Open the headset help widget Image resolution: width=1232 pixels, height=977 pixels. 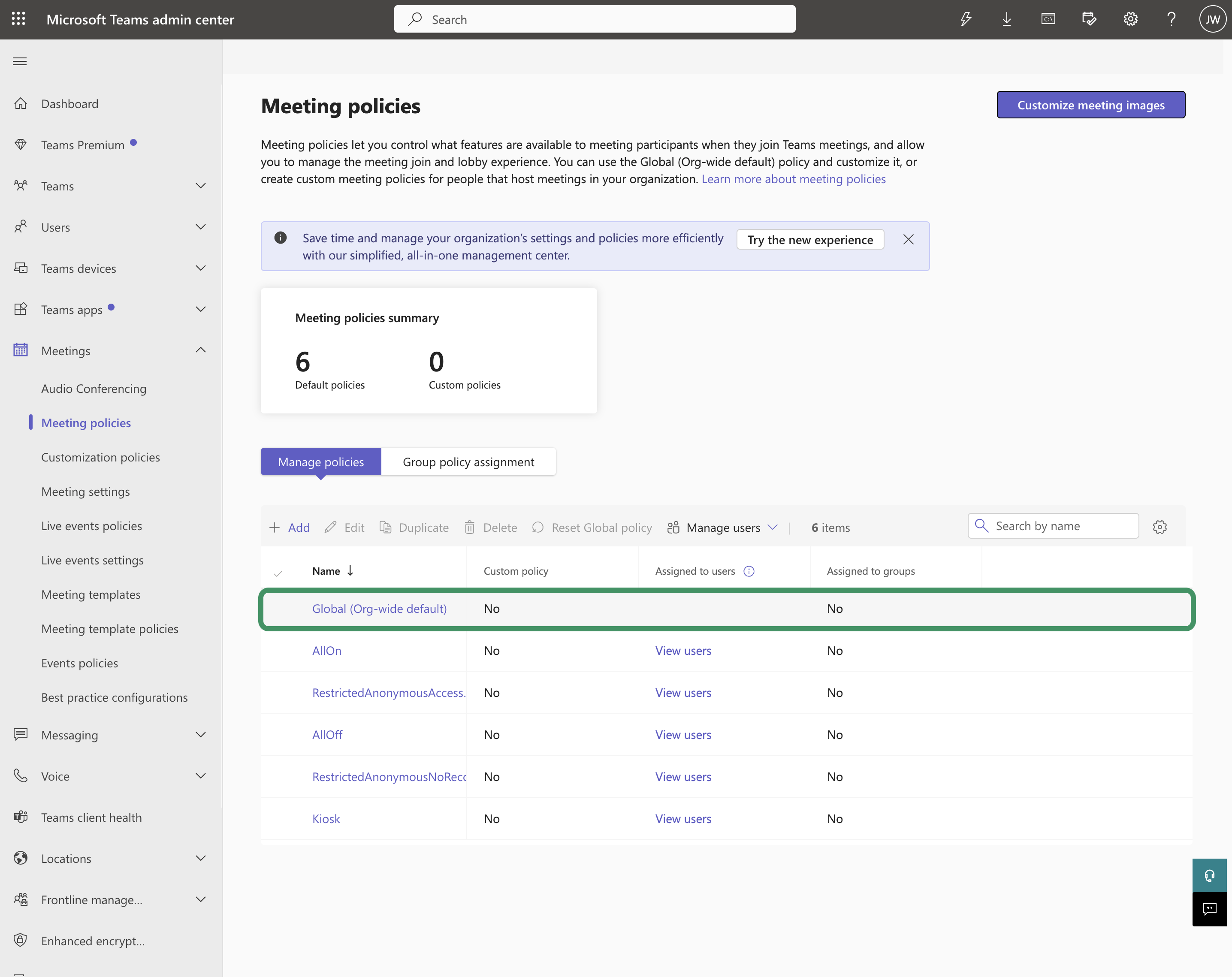[1209, 875]
